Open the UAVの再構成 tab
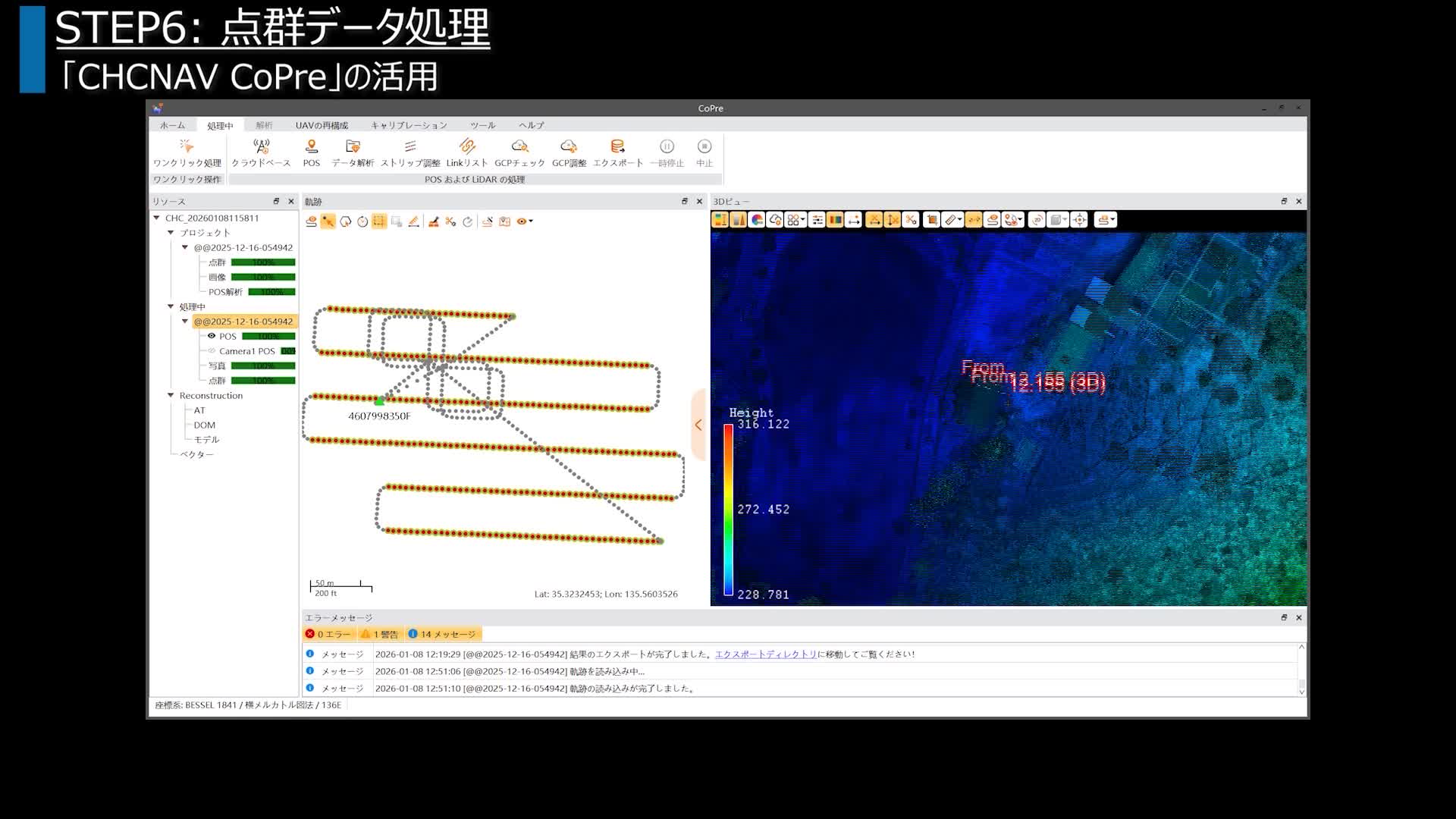1456x819 pixels. 322,125
